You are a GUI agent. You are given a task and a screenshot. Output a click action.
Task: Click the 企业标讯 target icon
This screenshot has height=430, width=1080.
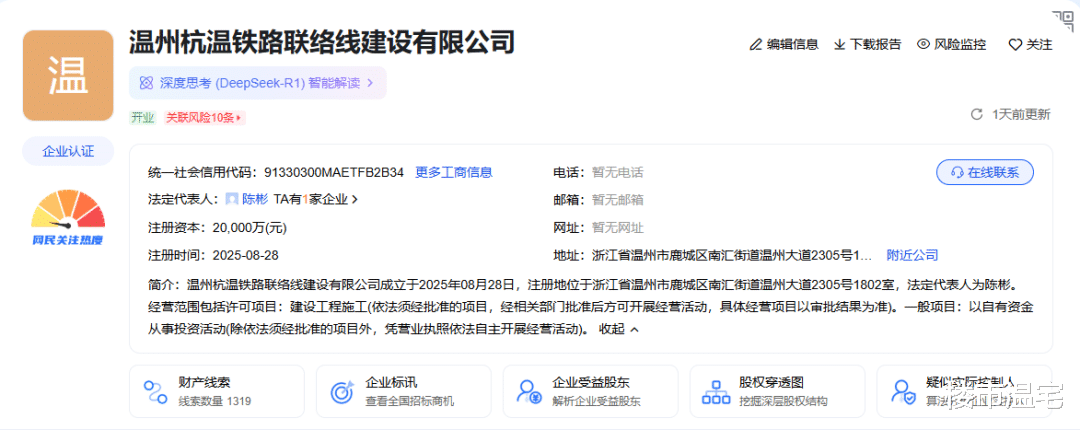[x=342, y=391]
